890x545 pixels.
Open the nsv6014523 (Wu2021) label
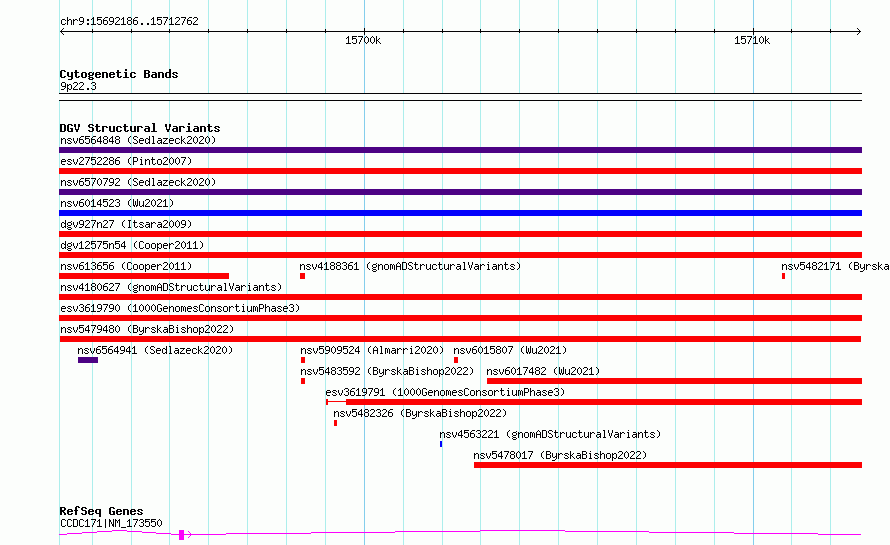pyautogui.click(x=117, y=203)
